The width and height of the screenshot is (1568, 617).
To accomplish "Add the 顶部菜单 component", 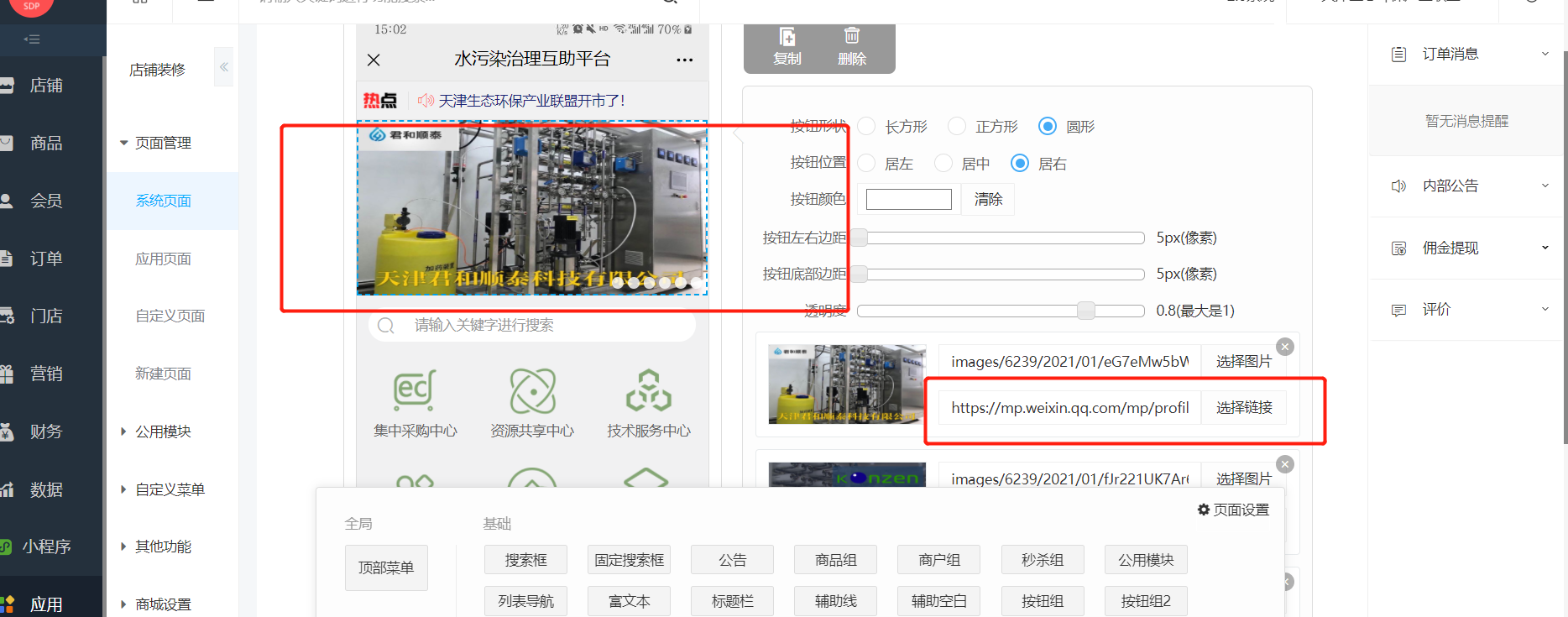I will coord(386,568).
